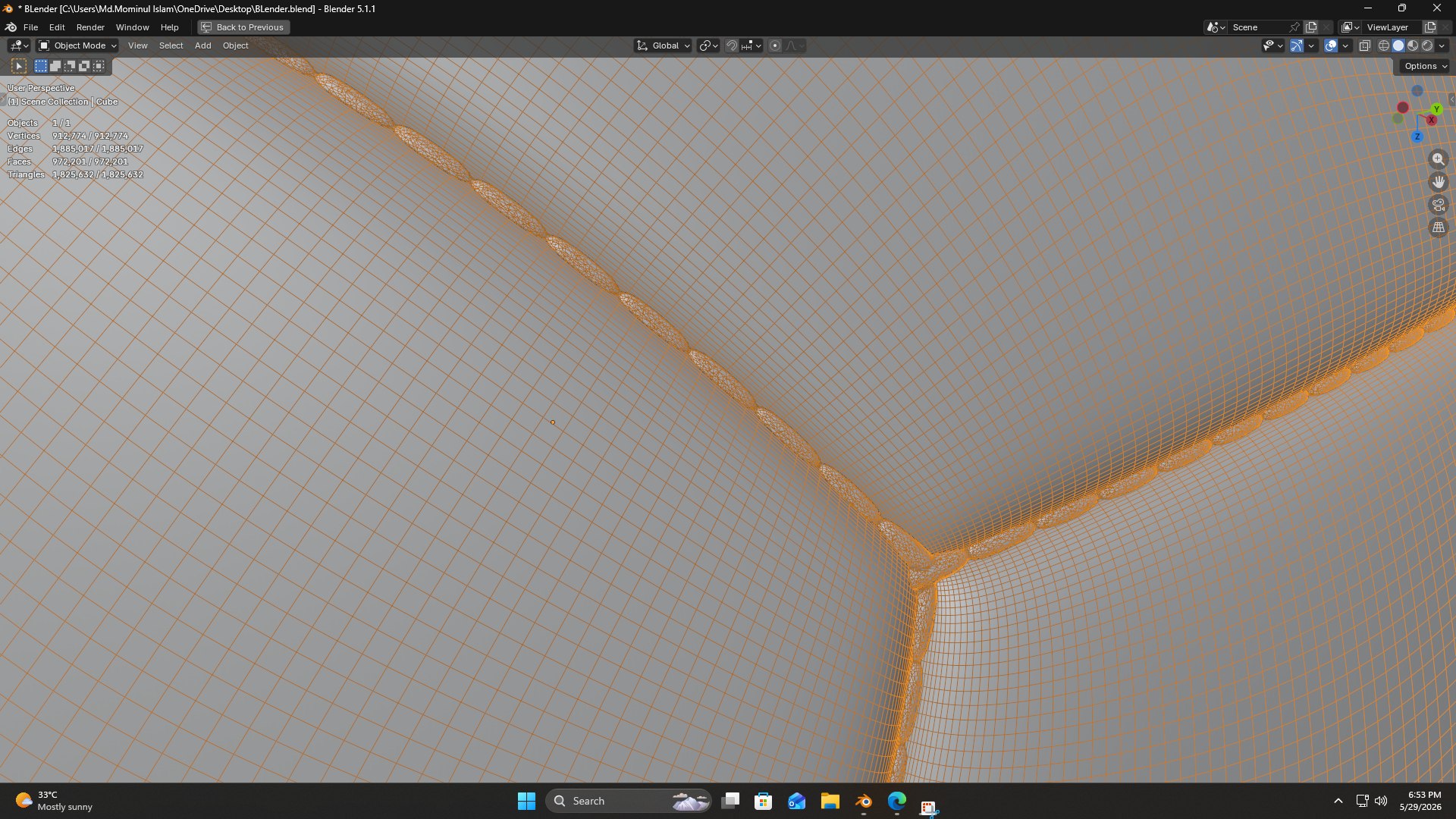
Task: Open the editor type selector dropdown
Action: (x=19, y=45)
